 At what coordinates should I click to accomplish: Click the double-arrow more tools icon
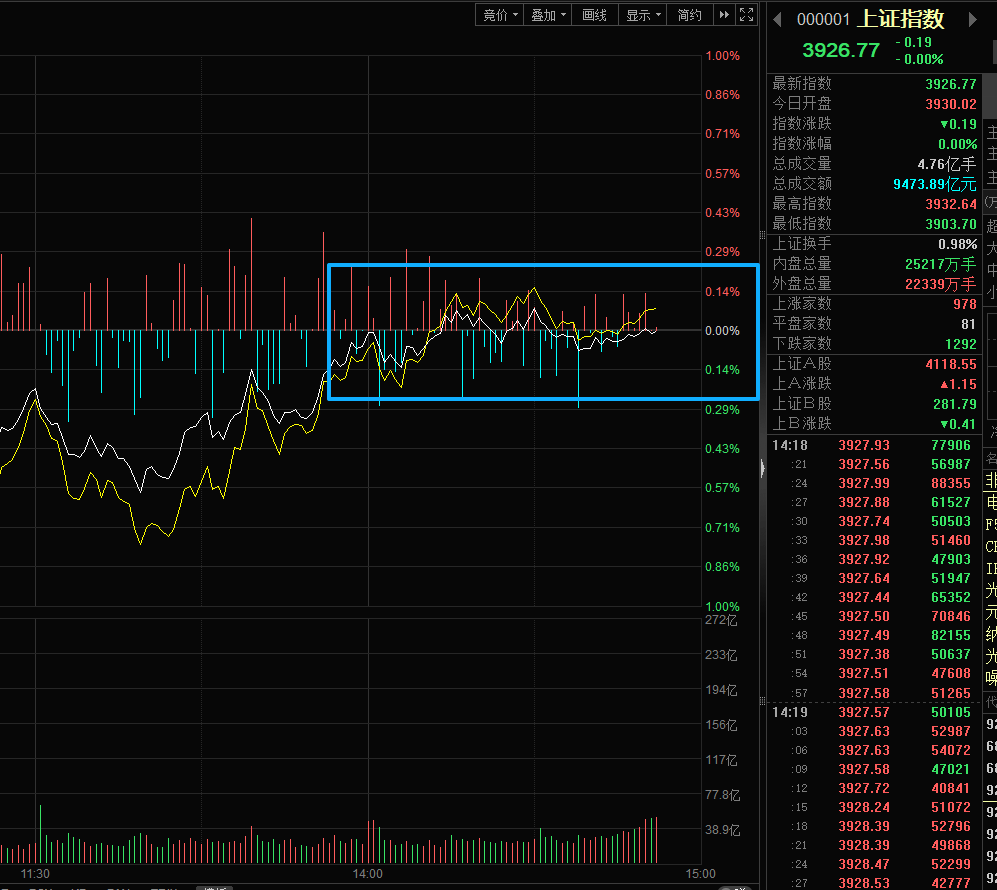[724, 15]
